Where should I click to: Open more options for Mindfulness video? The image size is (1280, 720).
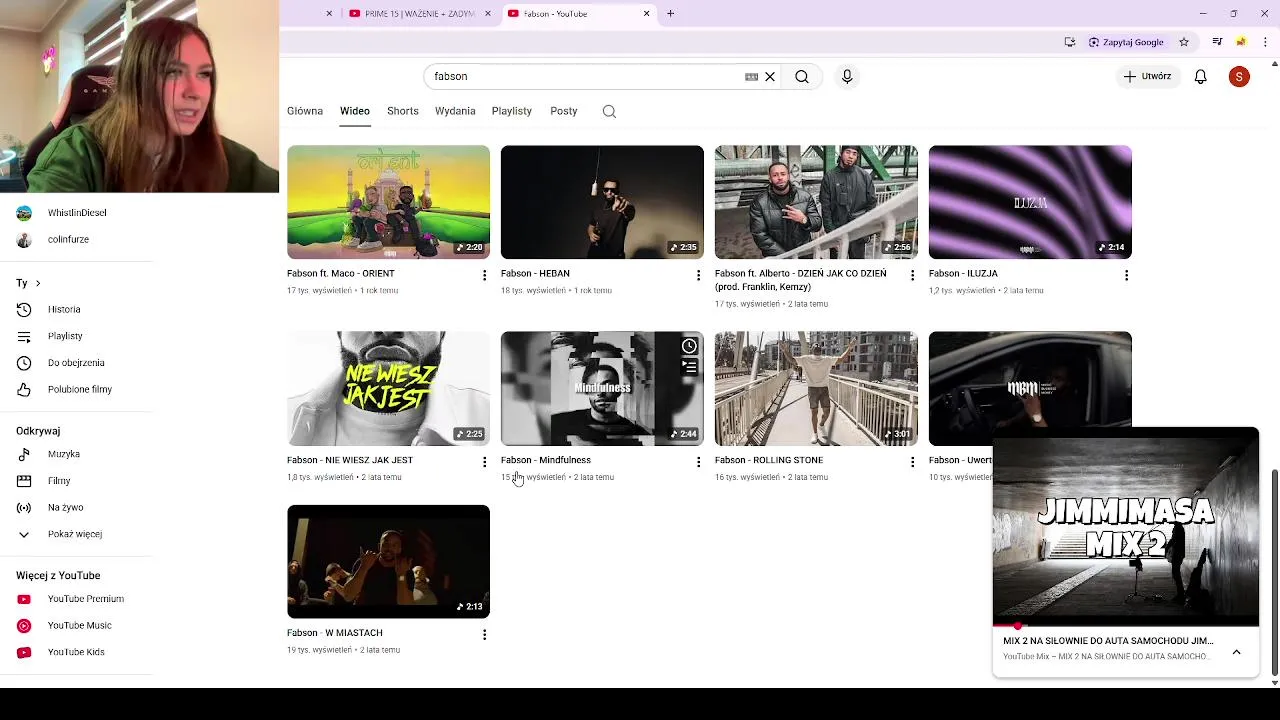point(698,462)
